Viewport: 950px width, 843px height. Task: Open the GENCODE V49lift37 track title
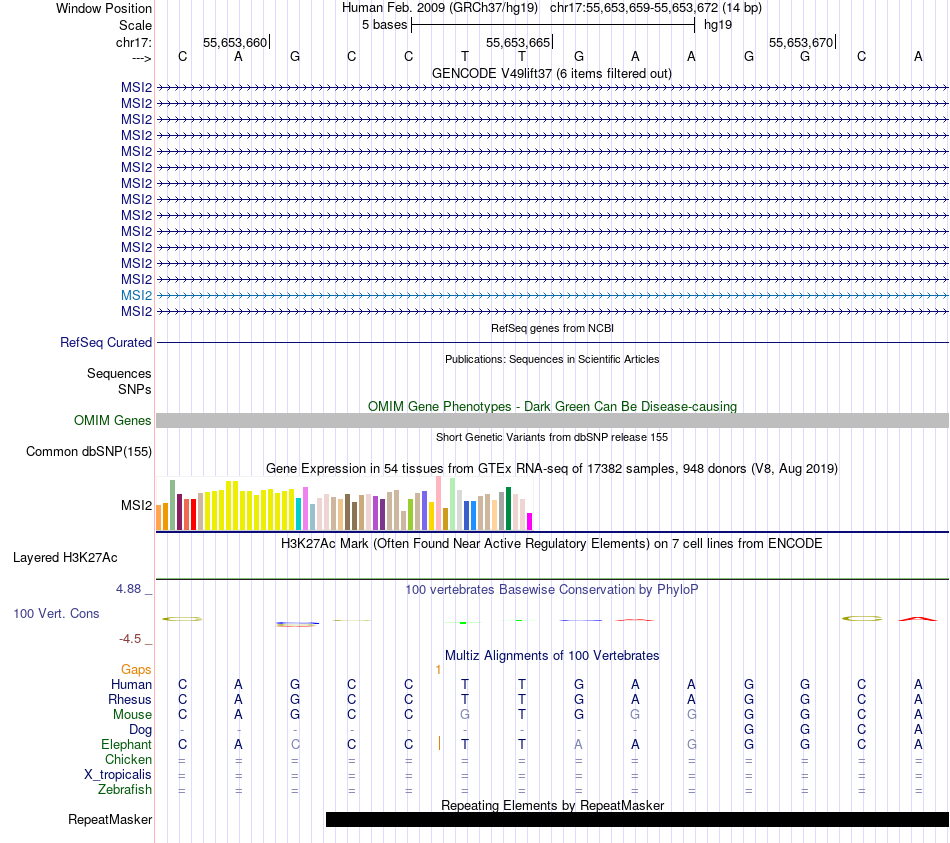click(x=551, y=73)
